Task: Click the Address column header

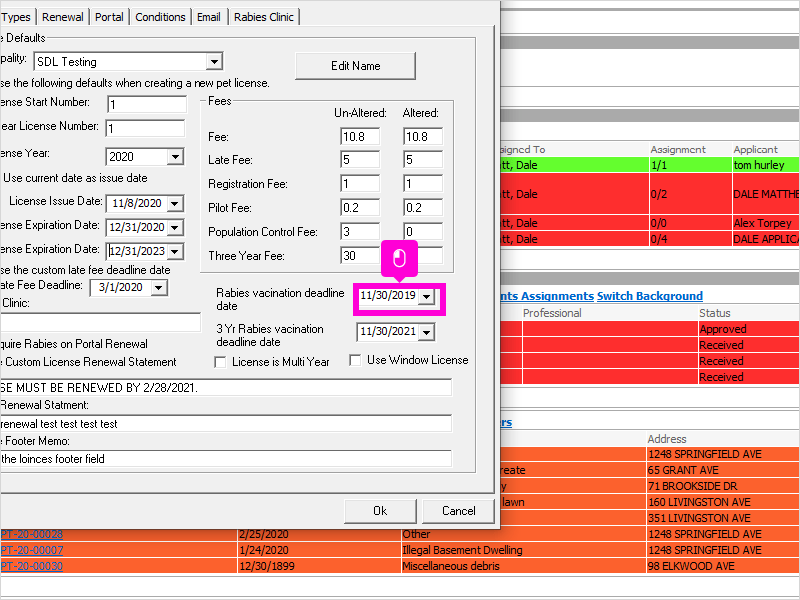Action: coord(722,439)
